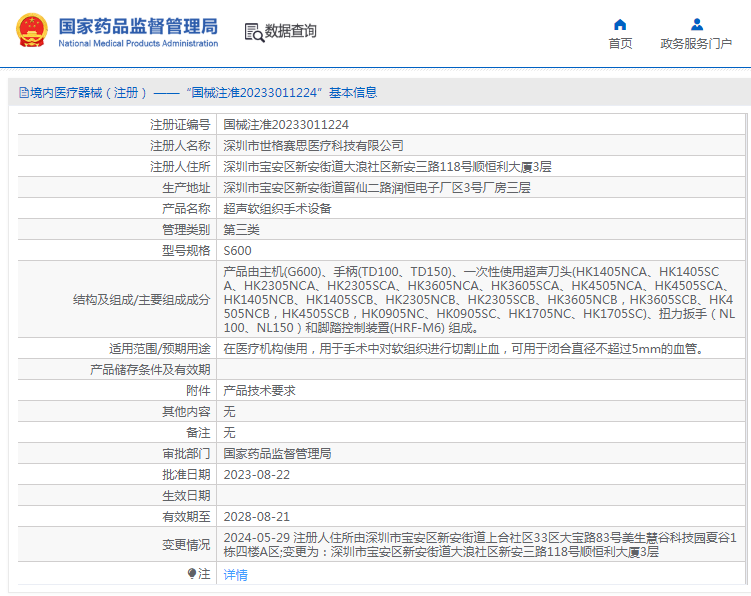The width and height of the screenshot is (751, 596).
Task: Click the 产品储存条件及有效期 row label
Action: pos(150,369)
